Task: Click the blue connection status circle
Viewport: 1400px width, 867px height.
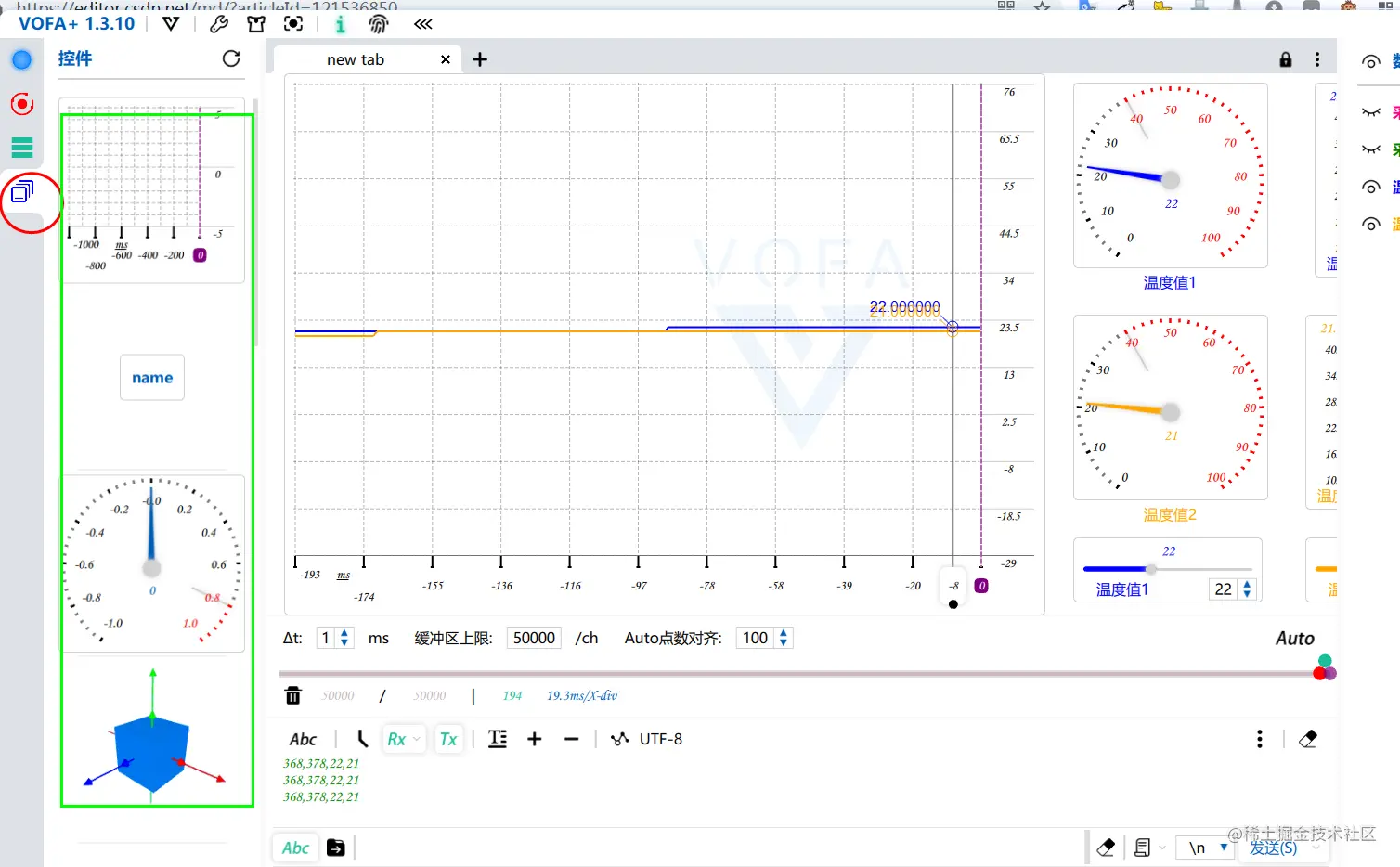Action: tap(21, 60)
